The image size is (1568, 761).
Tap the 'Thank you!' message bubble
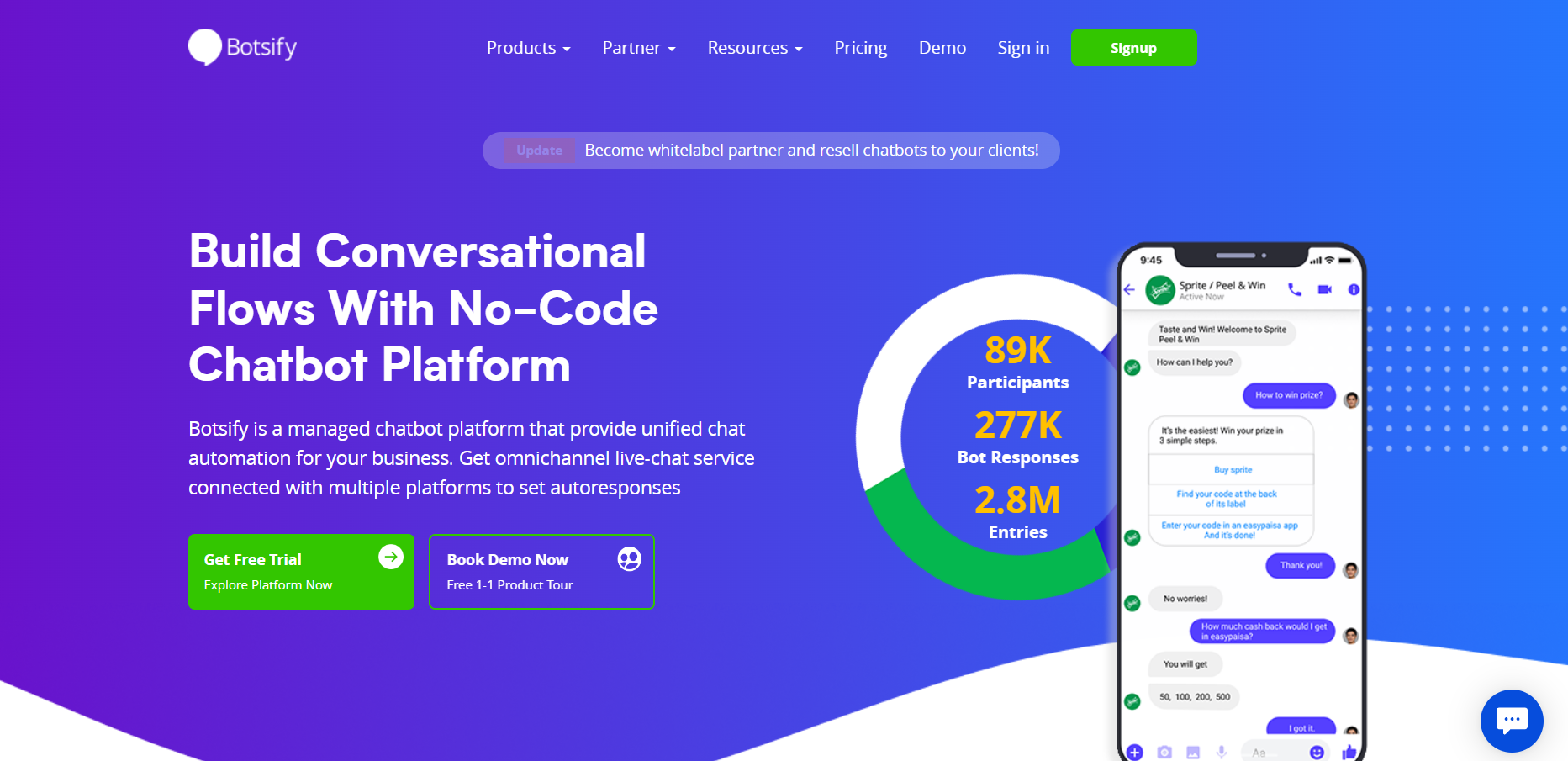(1301, 565)
